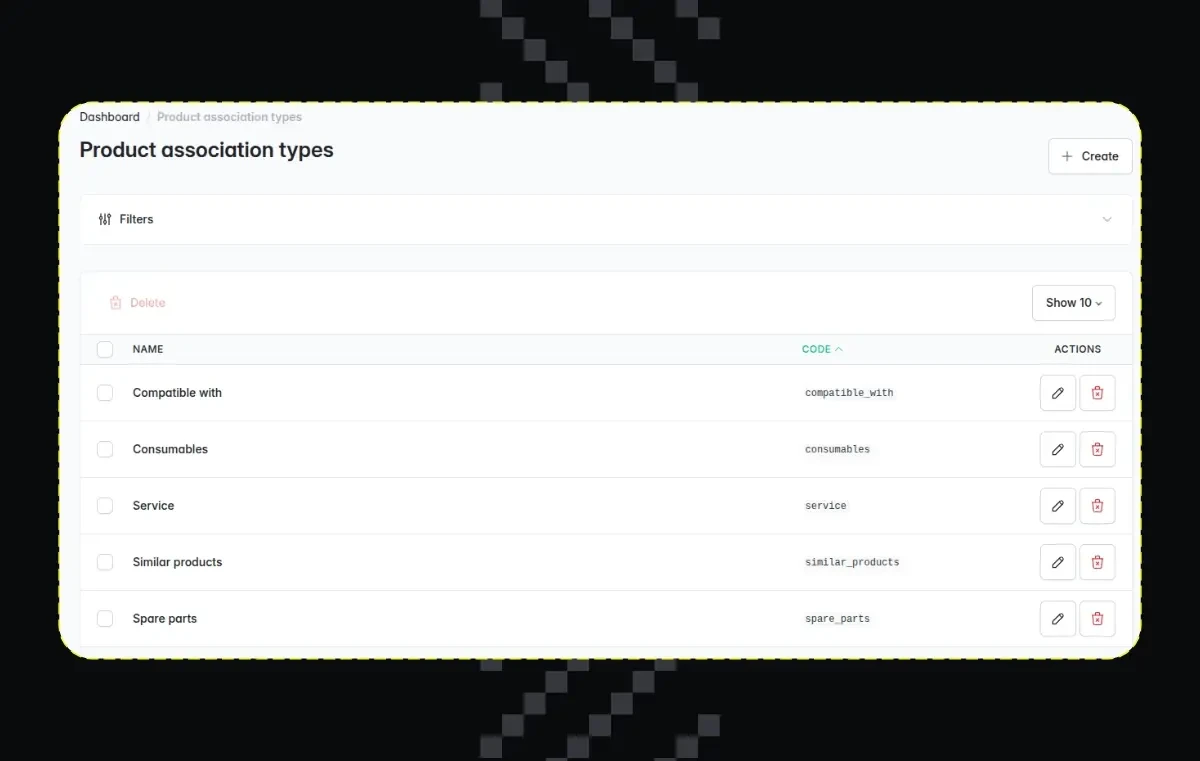Delete the Compatible with row
This screenshot has height=761, width=1200.
[x=1097, y=393]
